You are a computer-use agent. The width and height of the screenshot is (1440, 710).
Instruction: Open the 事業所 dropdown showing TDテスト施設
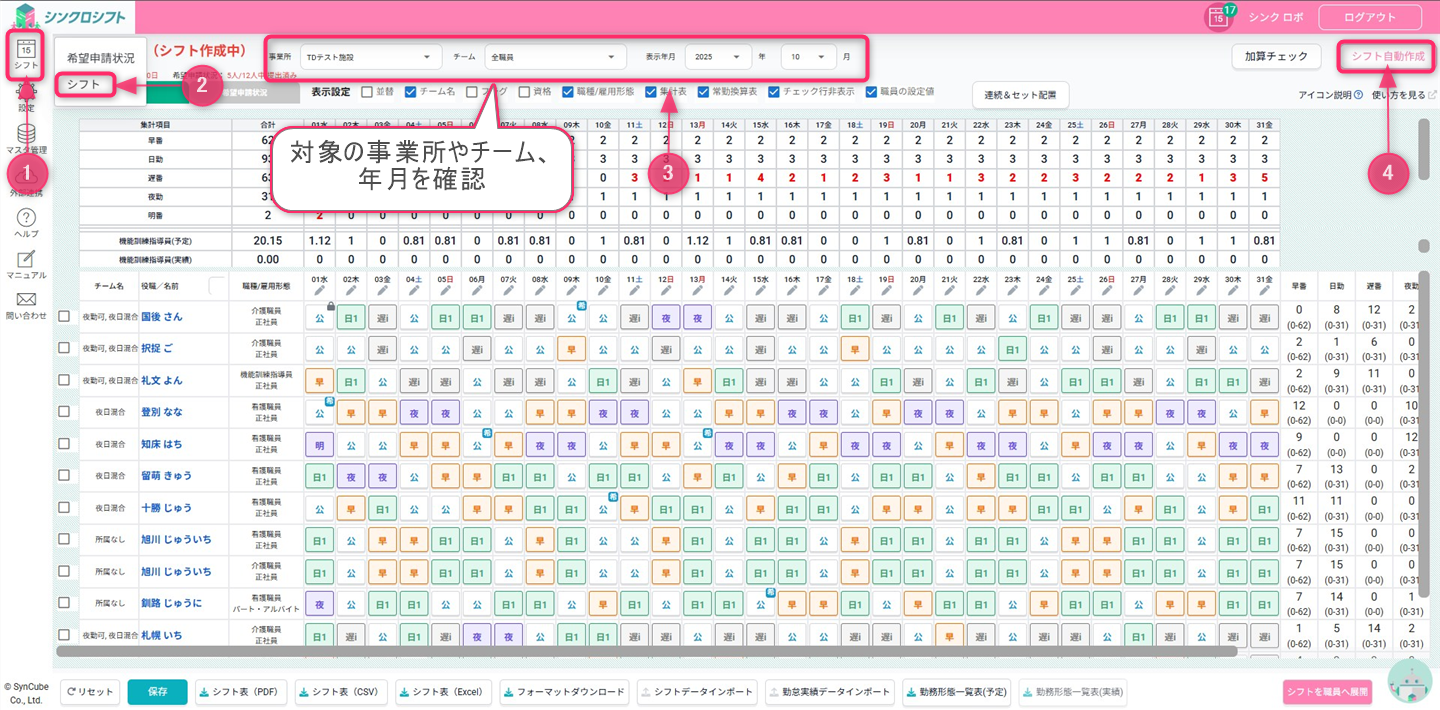coord(370,57)
